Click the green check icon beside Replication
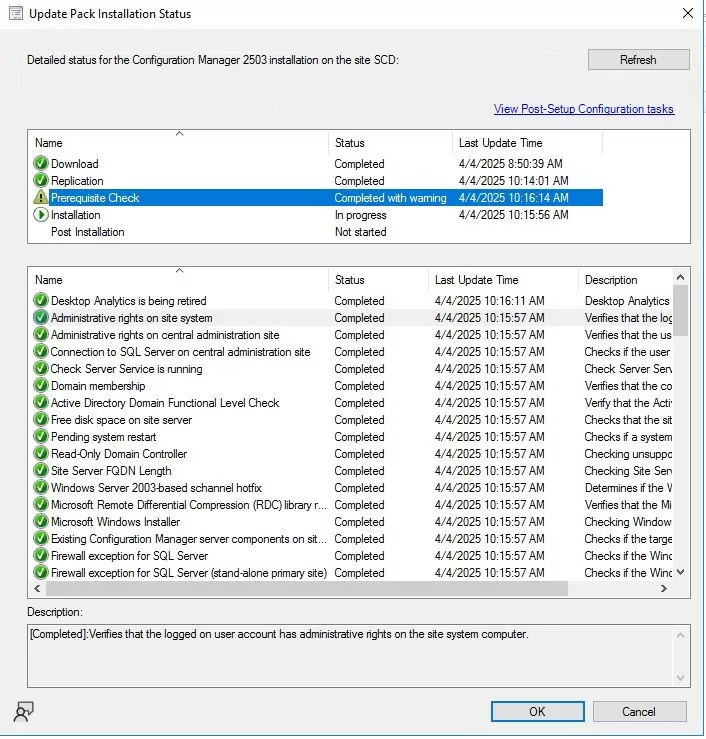The image size is (706, 739). pyautogui.click(x=41, y=181)
